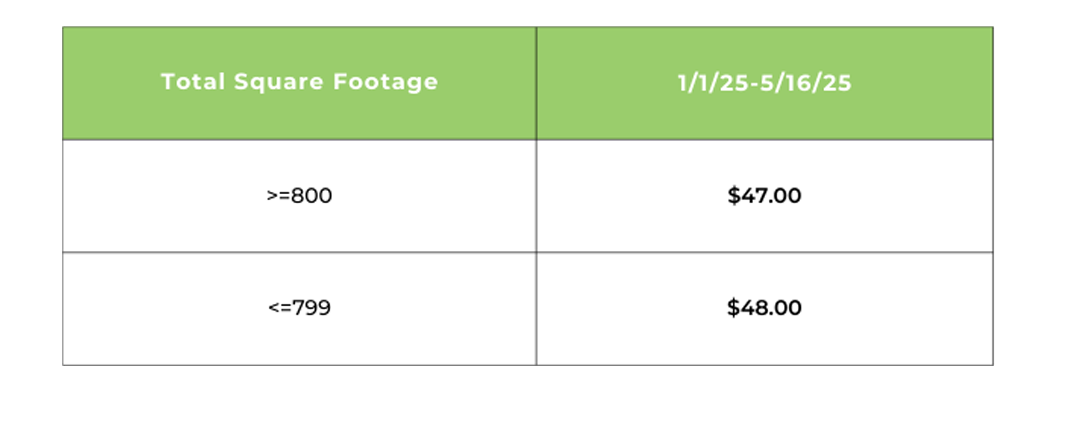Click the dollar sign in $48.00
The width and height of the screenshot is (1088, 432).
tap(733, 308)
